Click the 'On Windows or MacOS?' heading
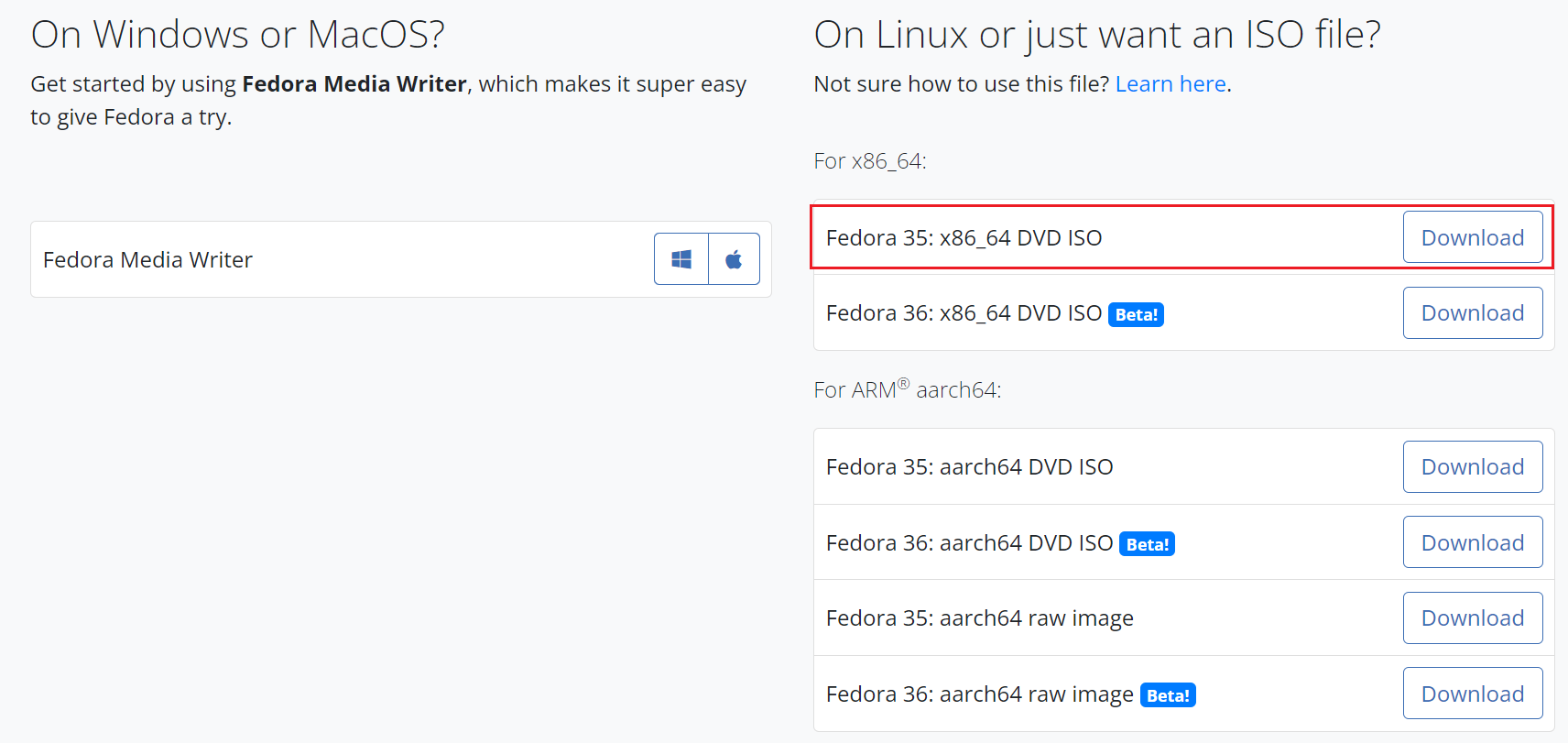Screen dimensions: 1568x743 pyautogui.click(x=238, y=35)
